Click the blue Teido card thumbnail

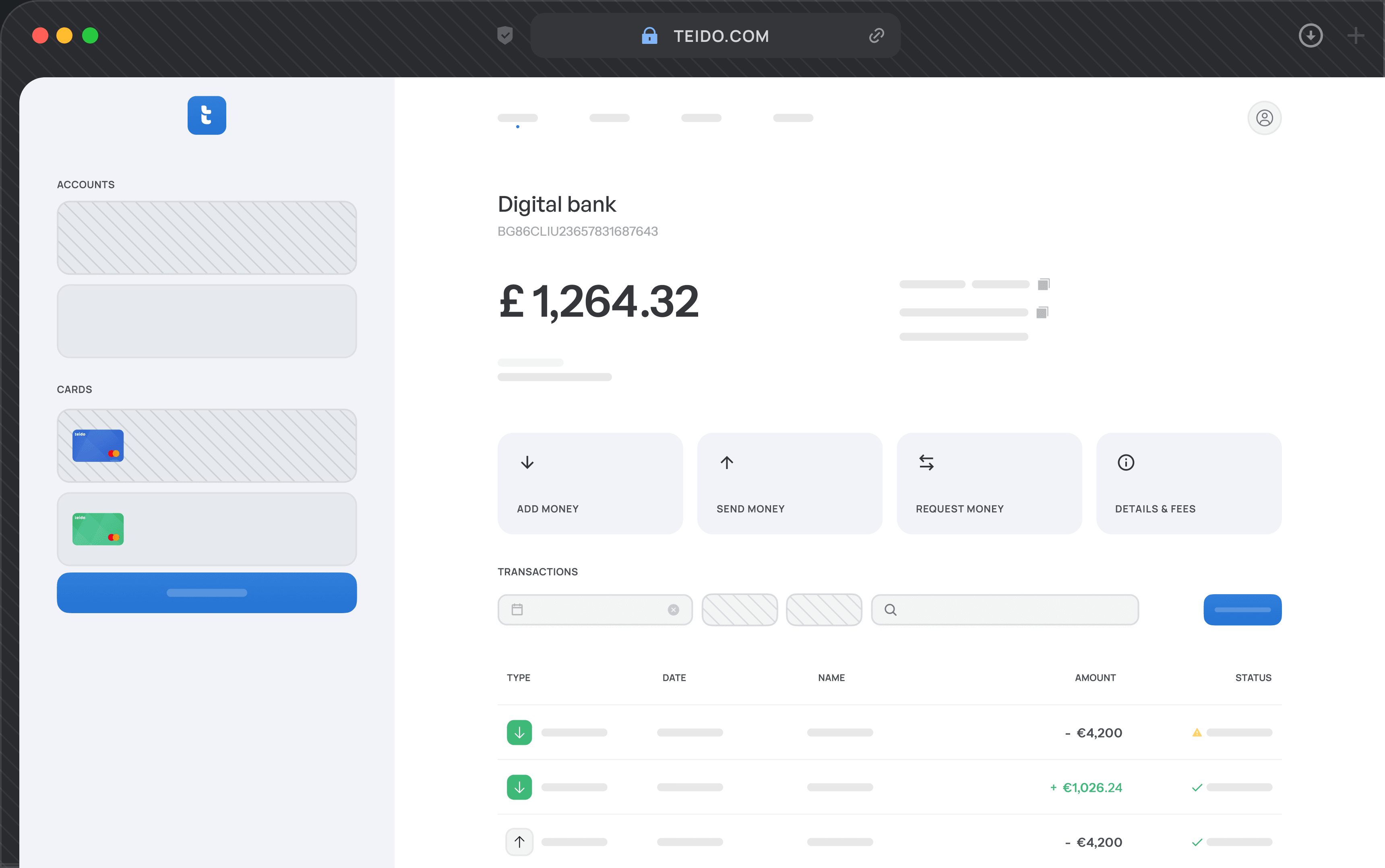click(x=98, y=446)
